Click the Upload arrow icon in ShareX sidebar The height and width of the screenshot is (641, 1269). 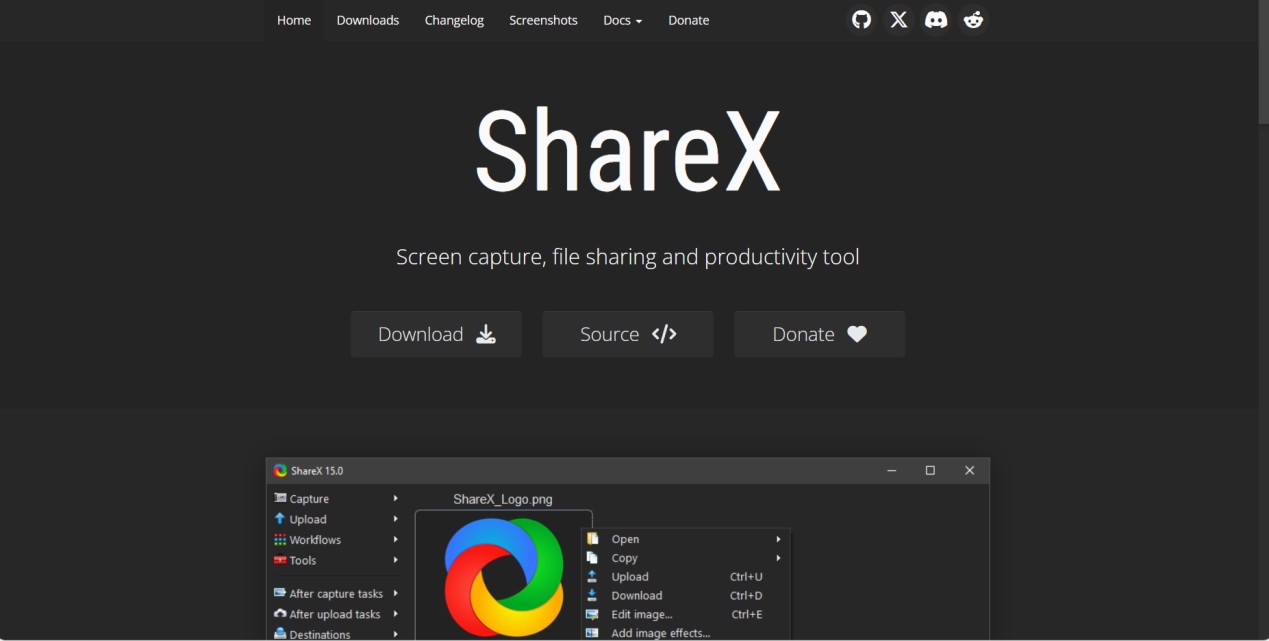pos(280,519)
